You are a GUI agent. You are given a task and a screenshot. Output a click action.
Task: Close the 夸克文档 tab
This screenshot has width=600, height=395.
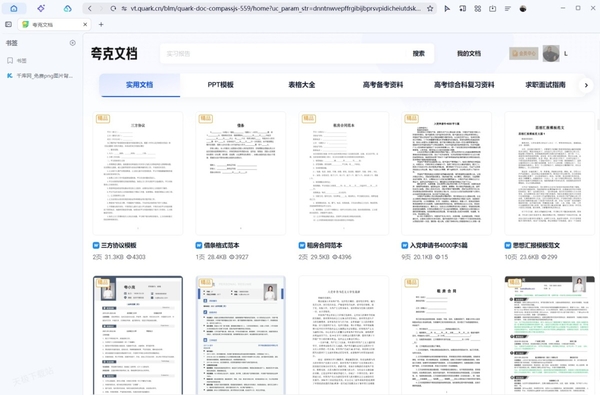coord(85,24)
